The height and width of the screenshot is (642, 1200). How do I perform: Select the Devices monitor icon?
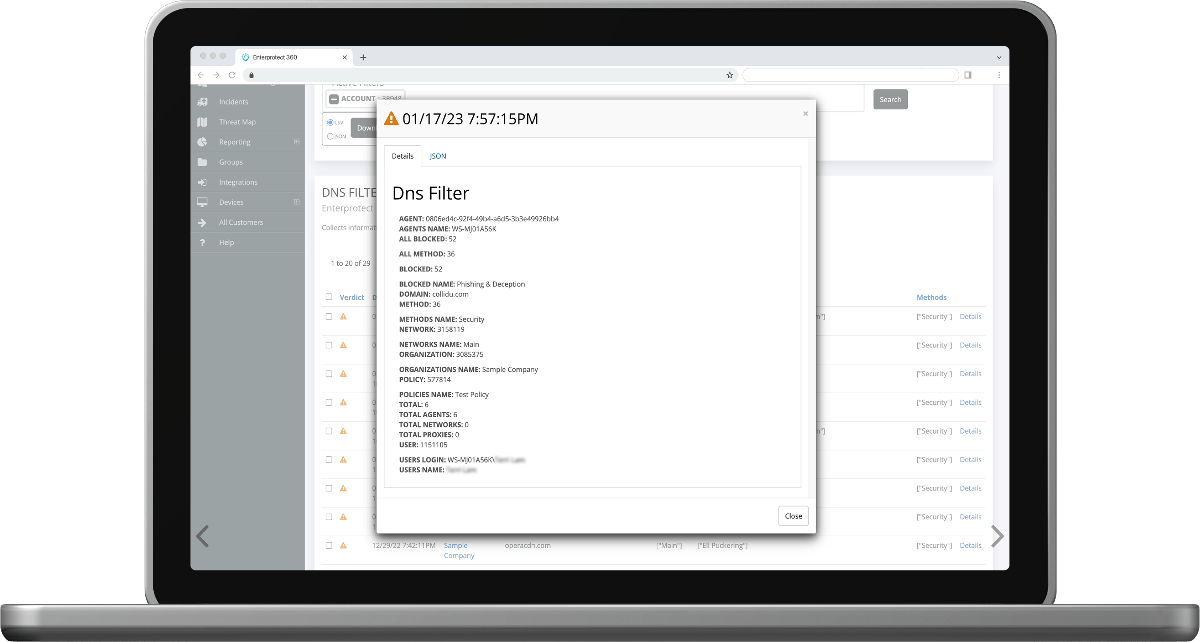click(x=204, y=202)
